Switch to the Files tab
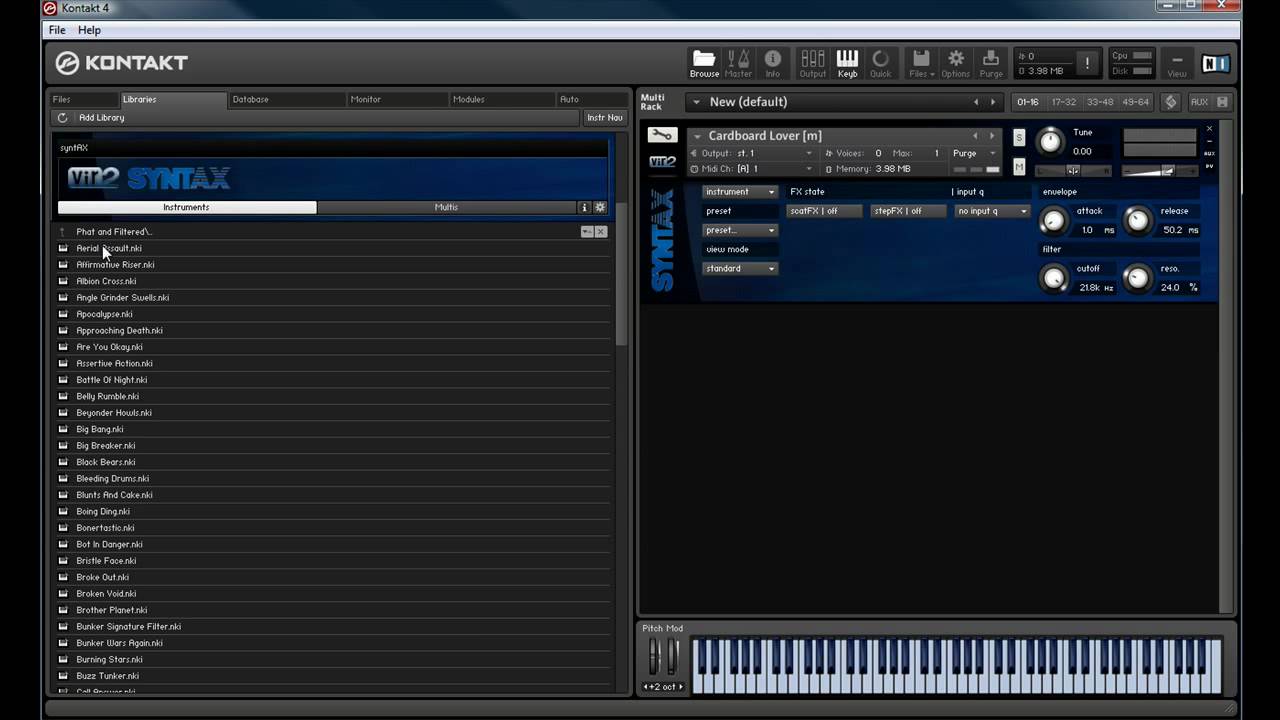The image size is (1280, 720). tap(84, 99)
